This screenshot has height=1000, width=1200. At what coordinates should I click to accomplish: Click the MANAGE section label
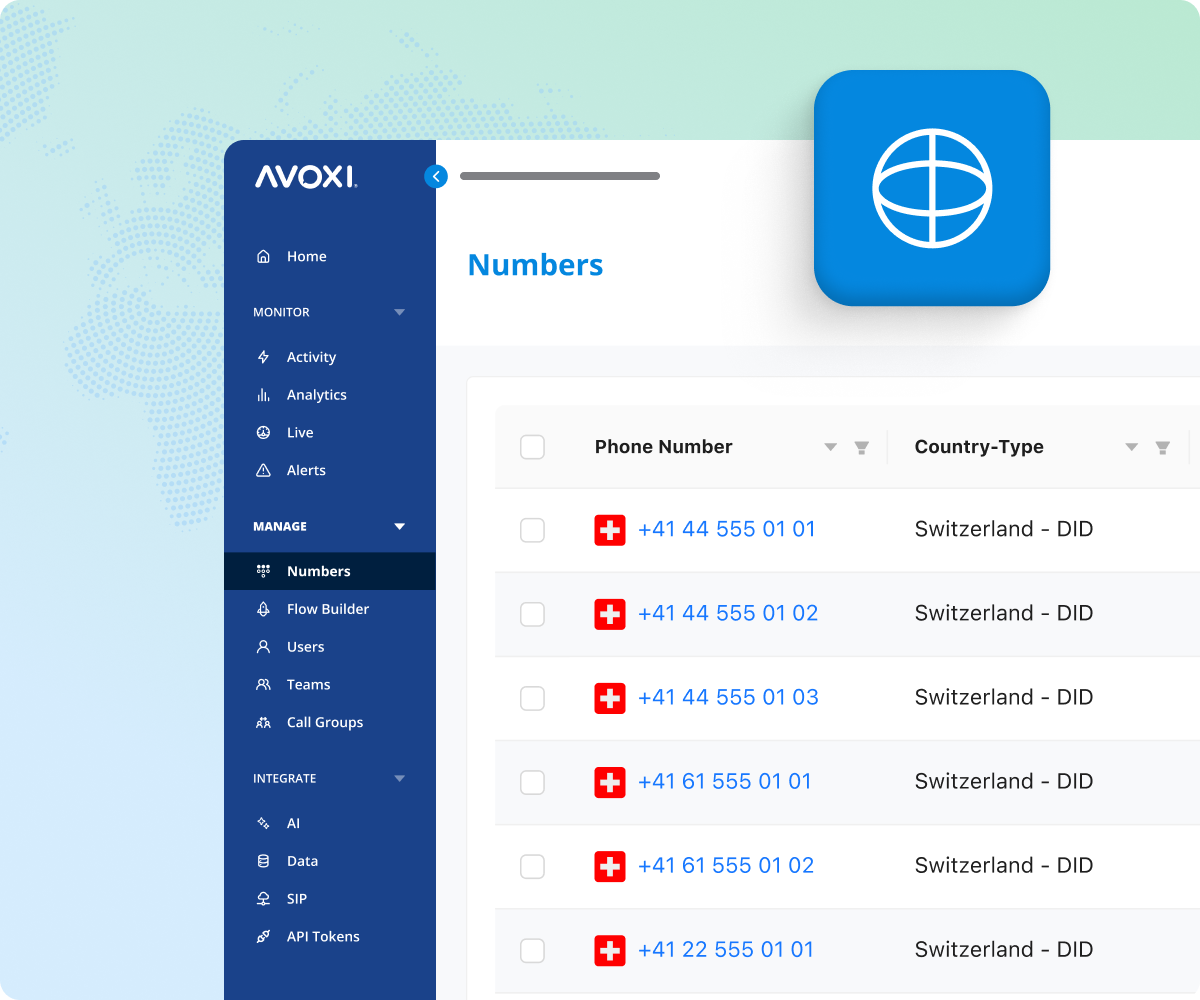(x=280, y=526)
